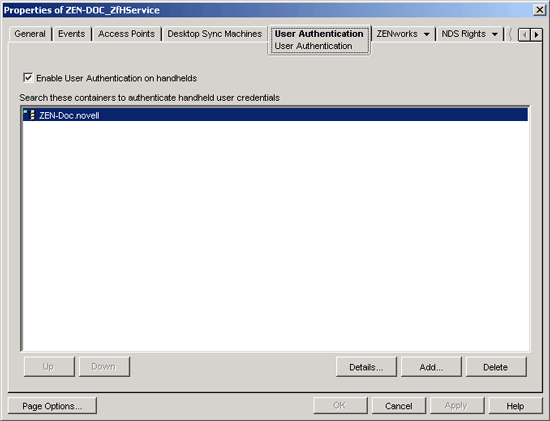Switch to the General tab
The image size is (550, 421).
click(x=30, y=34)
